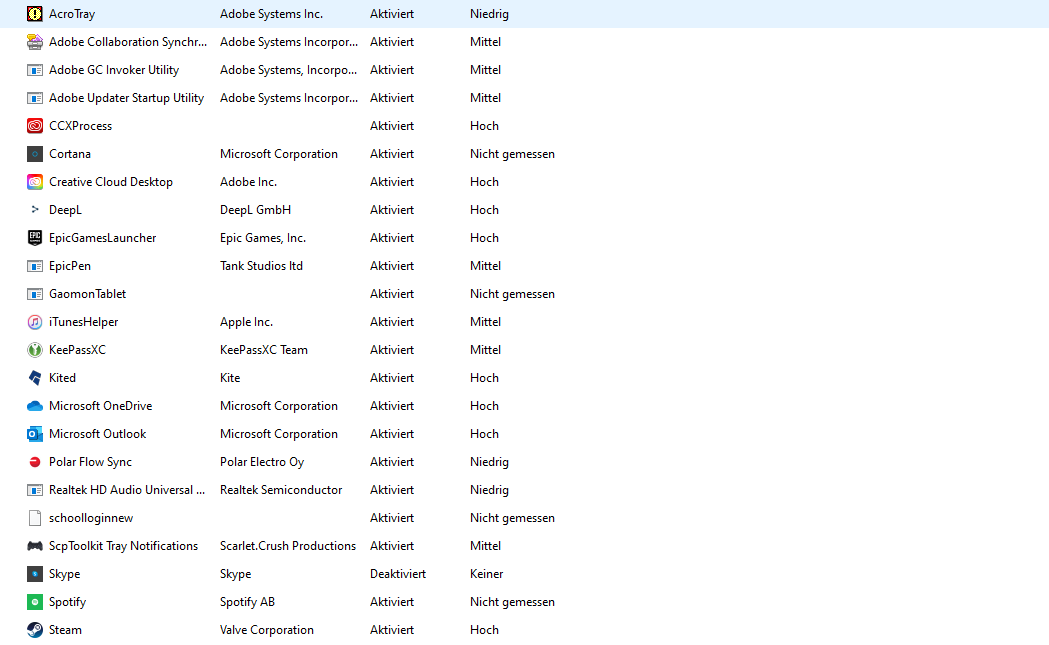1049x645 pixels.
Task: Click Skype's startup impact Keiner
Action: 486,574
